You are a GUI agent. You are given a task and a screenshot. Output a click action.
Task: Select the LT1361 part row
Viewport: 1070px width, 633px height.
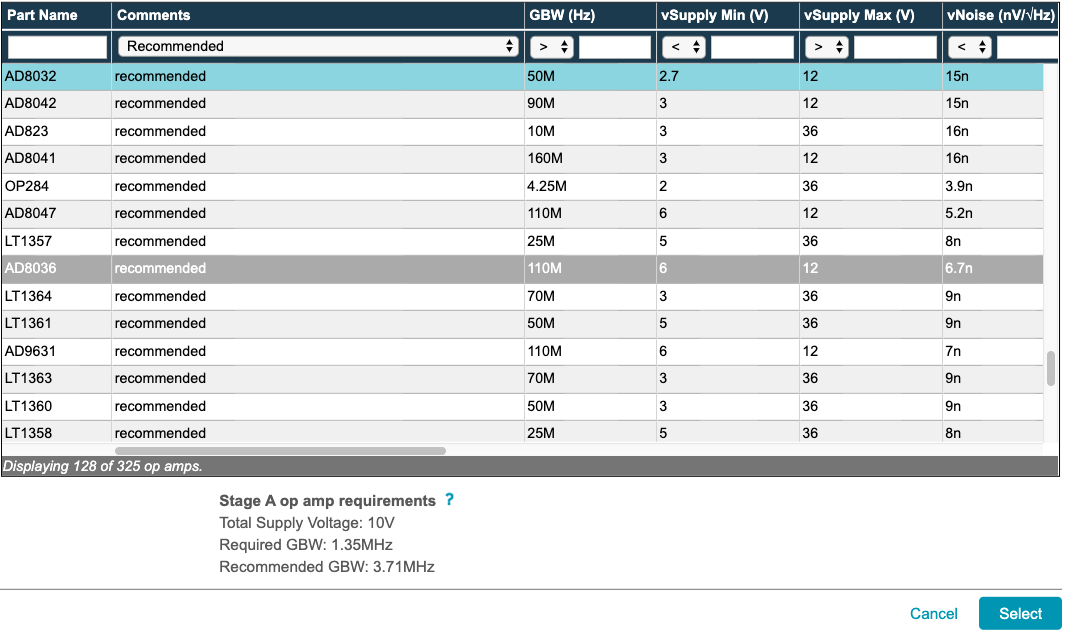pos(522,323)
